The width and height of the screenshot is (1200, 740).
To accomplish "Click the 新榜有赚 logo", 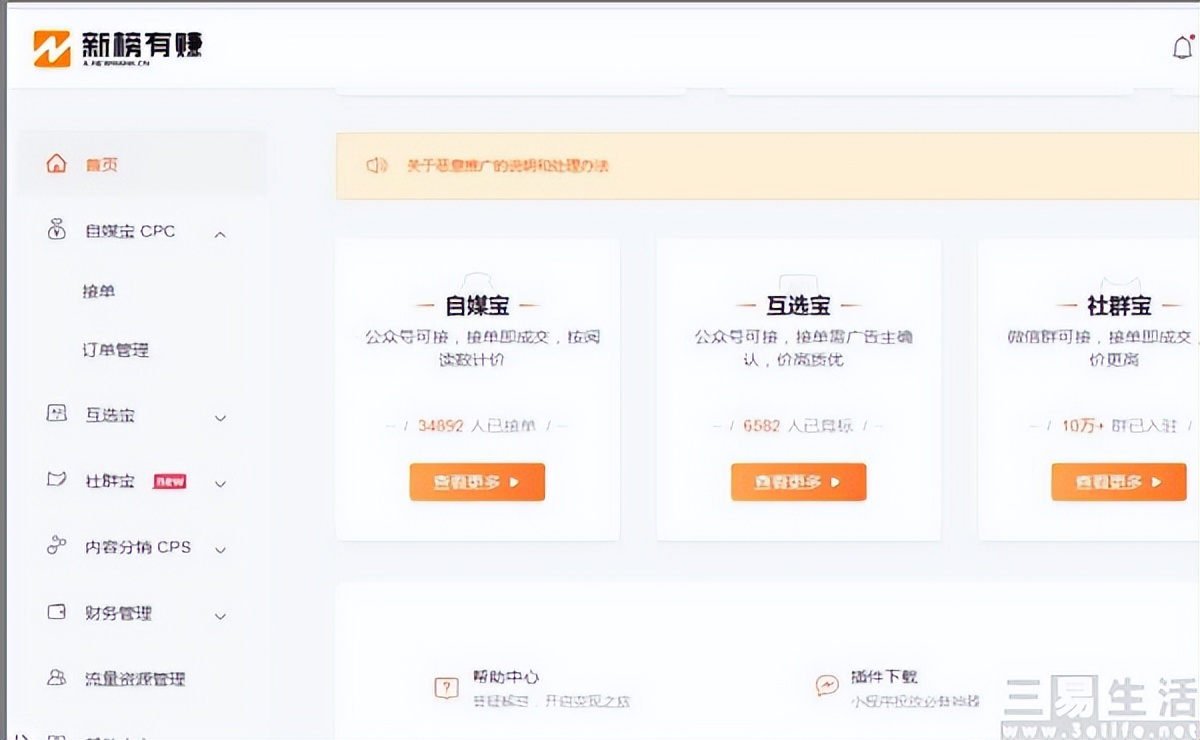I will [120, 45].
